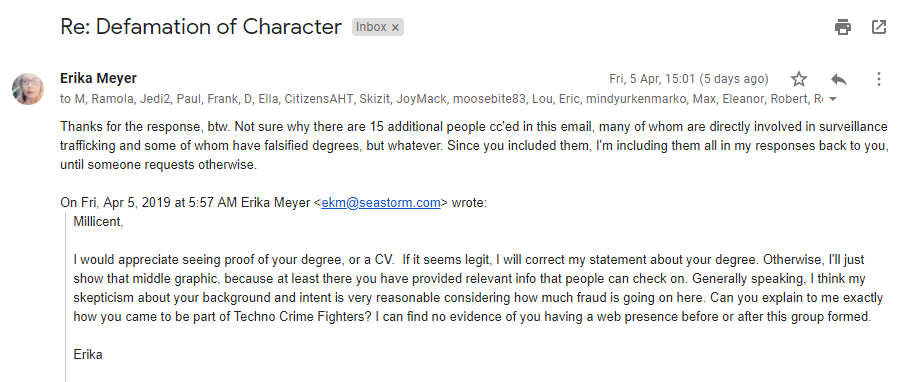Open the three-dot more options menu

point(879,79)
